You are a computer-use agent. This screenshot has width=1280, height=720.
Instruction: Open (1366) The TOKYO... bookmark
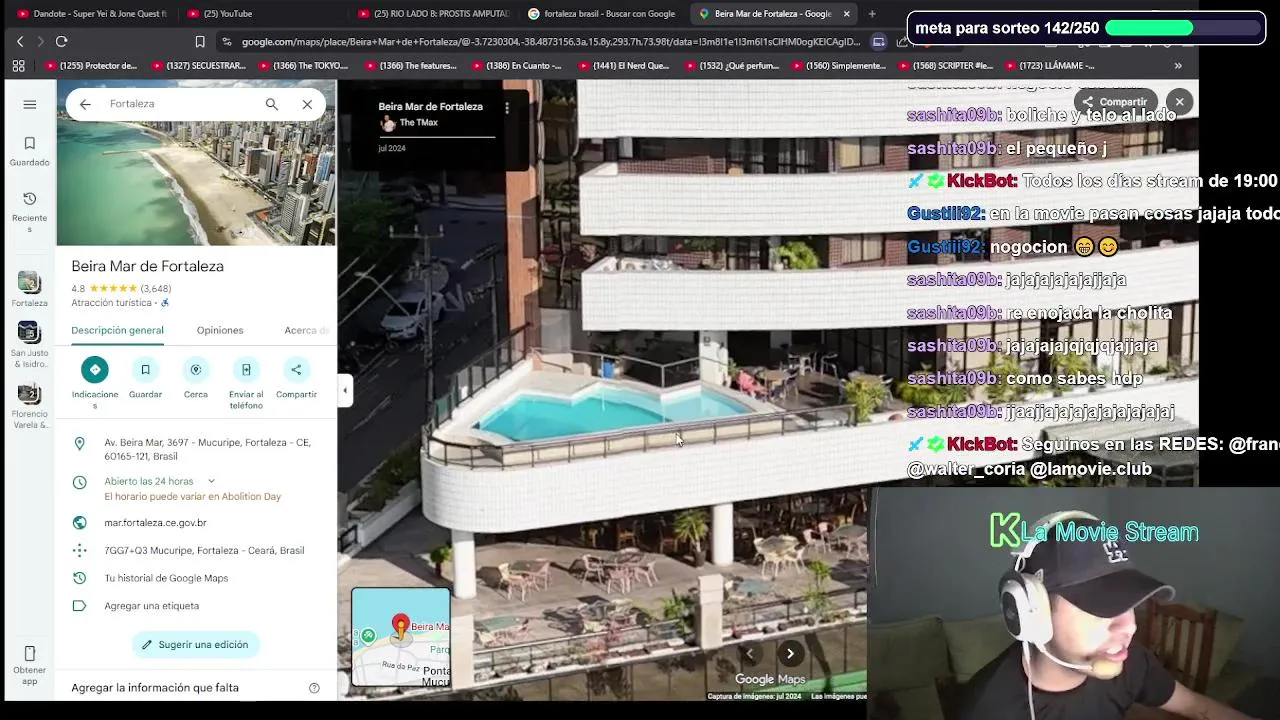pos(304,66)
